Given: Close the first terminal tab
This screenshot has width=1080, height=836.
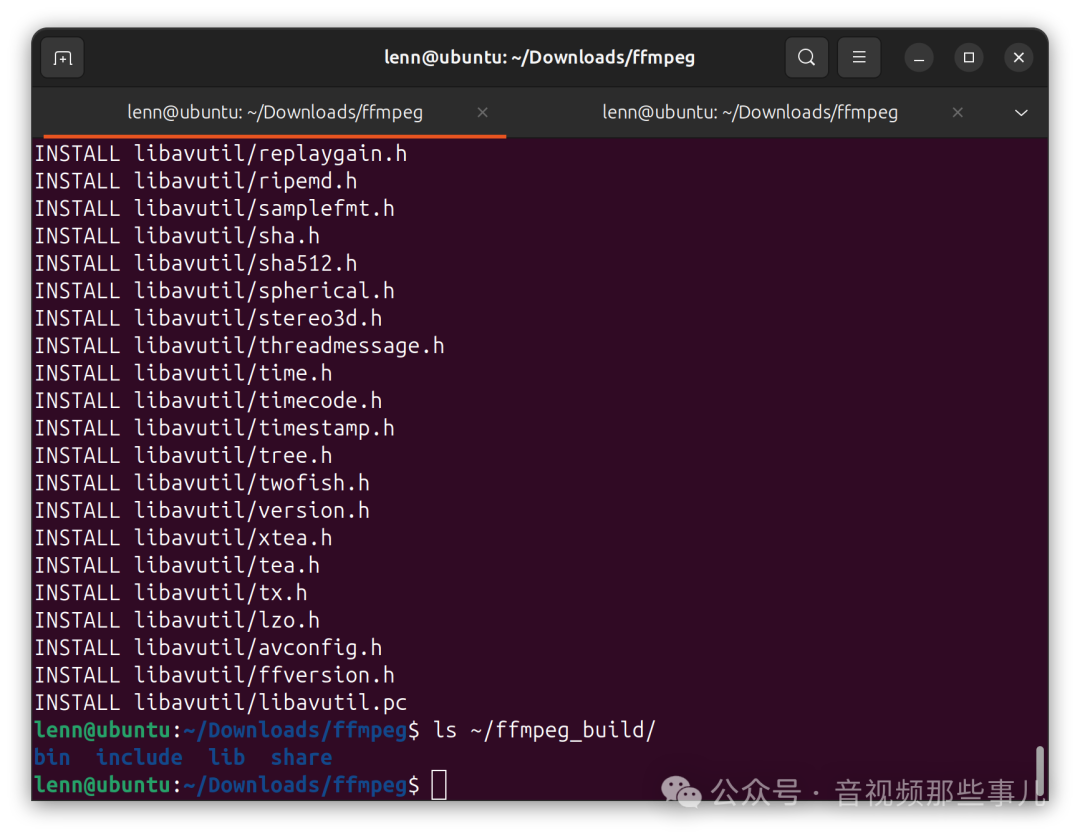Looking at the screenshot, I should 483,112.
